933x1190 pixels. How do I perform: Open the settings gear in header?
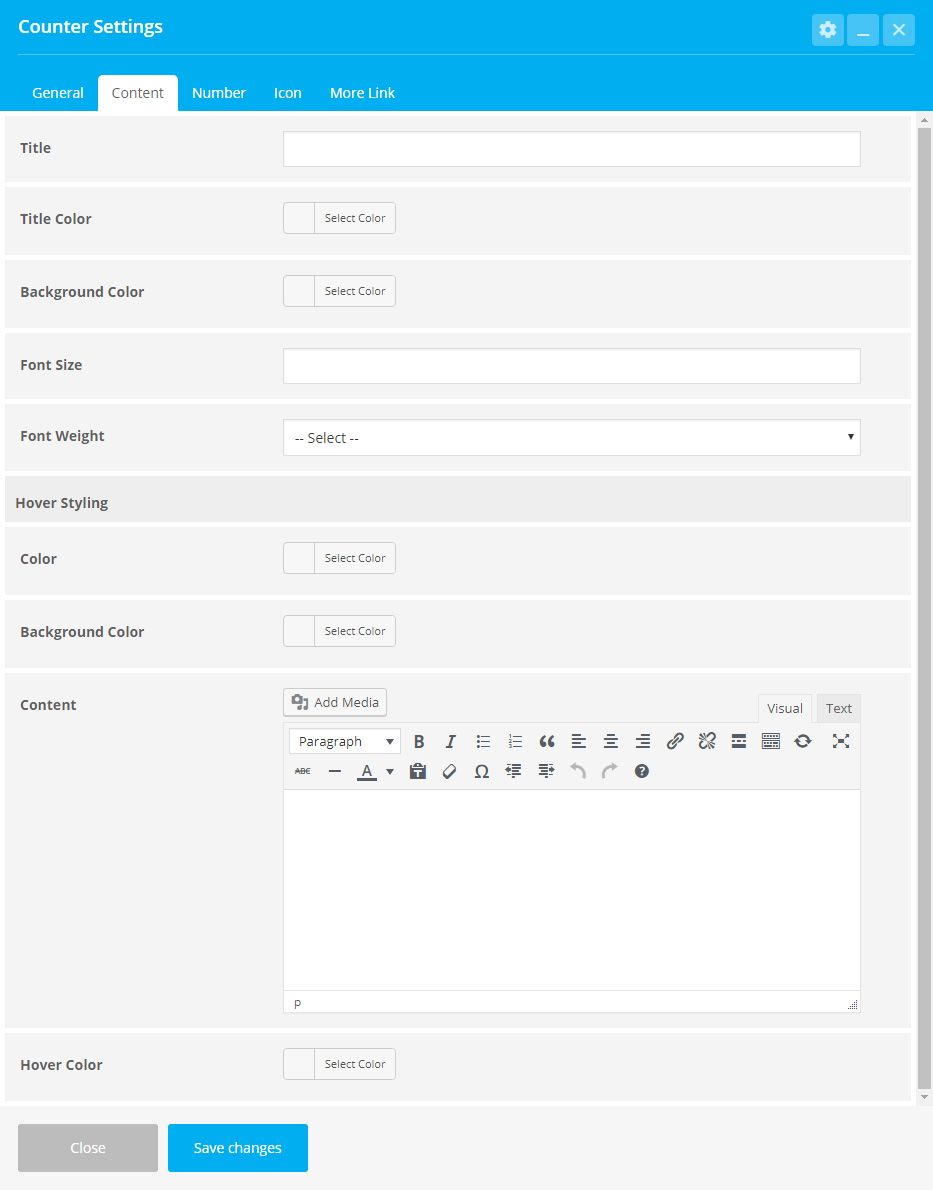click(x=827, y=30)
